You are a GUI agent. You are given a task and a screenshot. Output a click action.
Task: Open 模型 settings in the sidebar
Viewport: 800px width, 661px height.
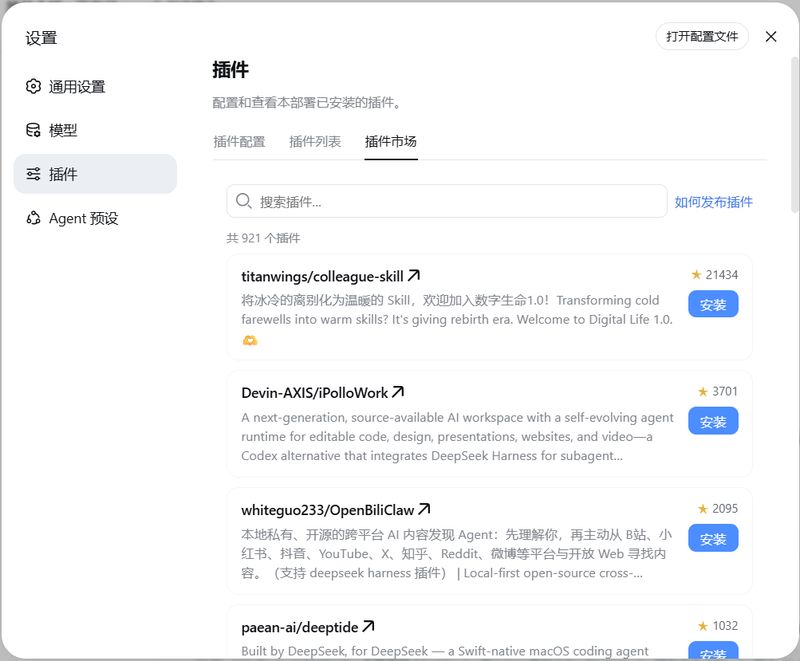[95, 130]
